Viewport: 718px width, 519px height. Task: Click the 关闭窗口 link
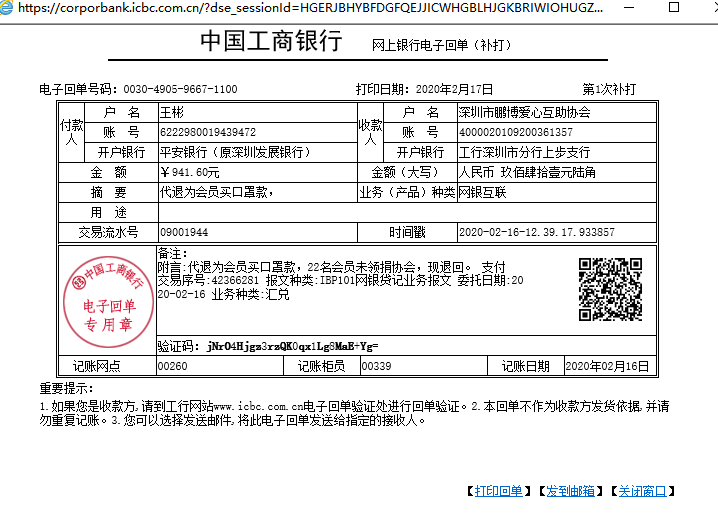point(642,491)
